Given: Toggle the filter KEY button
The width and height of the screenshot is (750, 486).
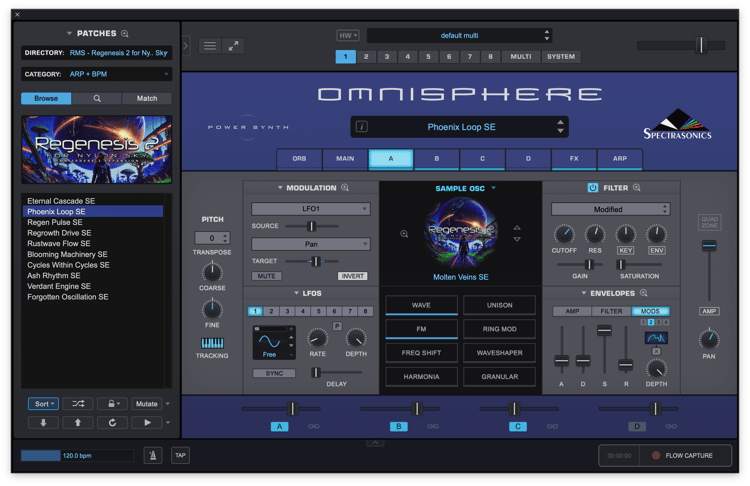Looking at the screenshot, I should 626,250.
